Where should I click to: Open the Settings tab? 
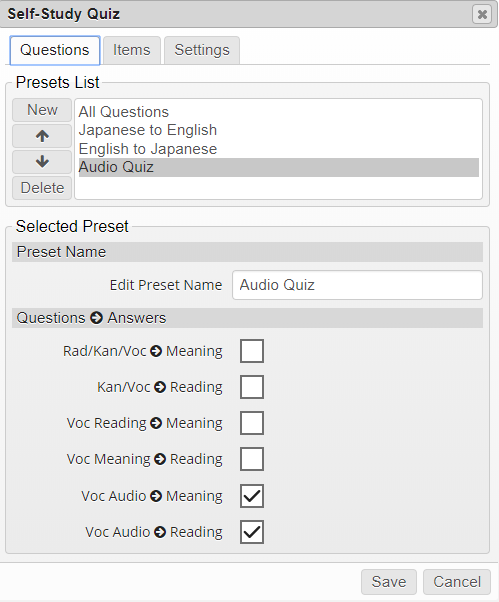202,50
